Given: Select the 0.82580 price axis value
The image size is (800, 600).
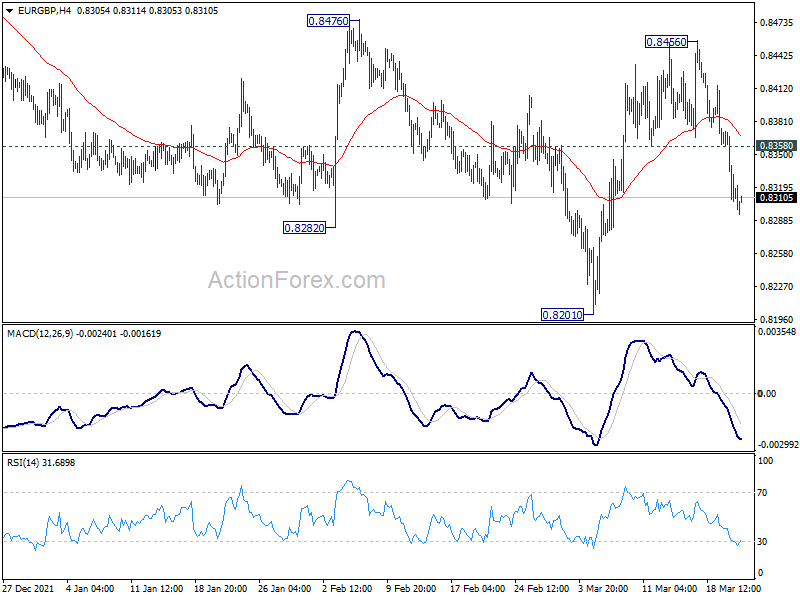Looking at the screenshot, I should tap(777, 254).
